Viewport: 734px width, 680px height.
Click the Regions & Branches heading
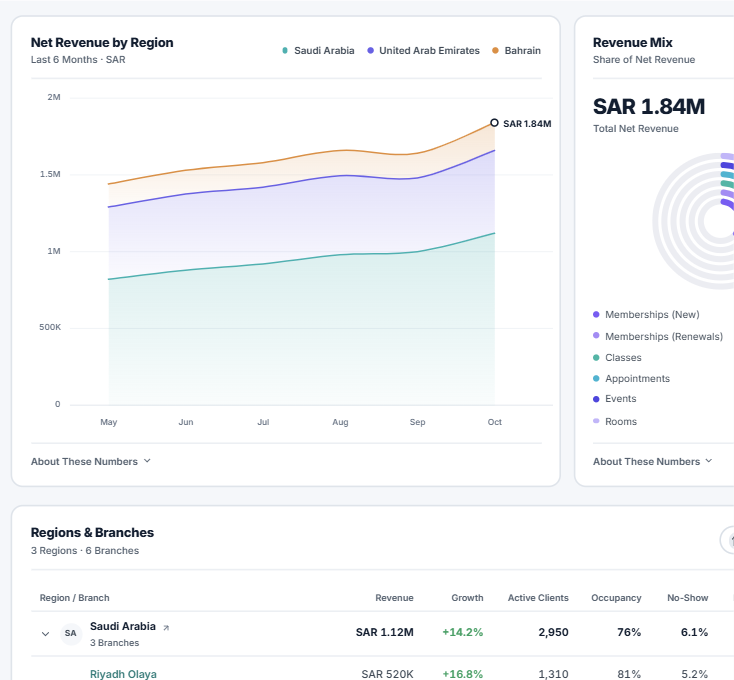pos(92,533)
